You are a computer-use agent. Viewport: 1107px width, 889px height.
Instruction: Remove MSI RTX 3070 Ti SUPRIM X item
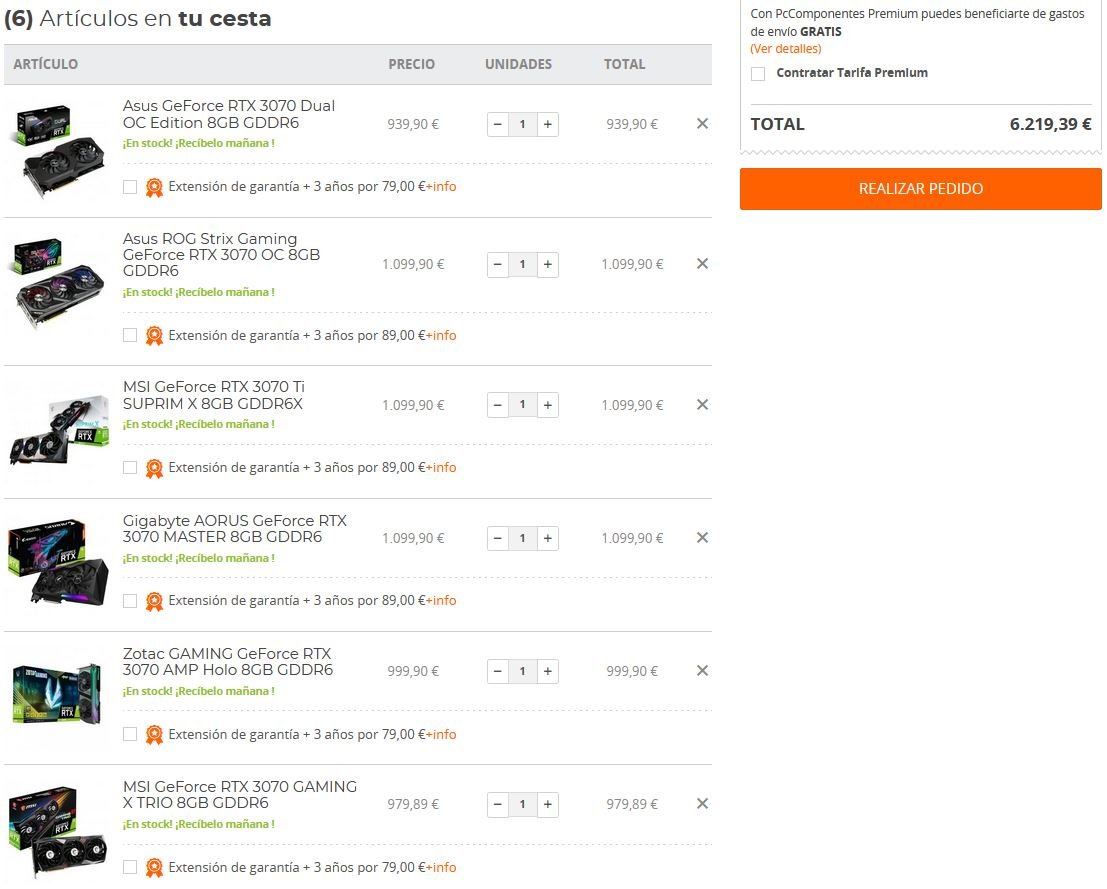pos(702,405)
